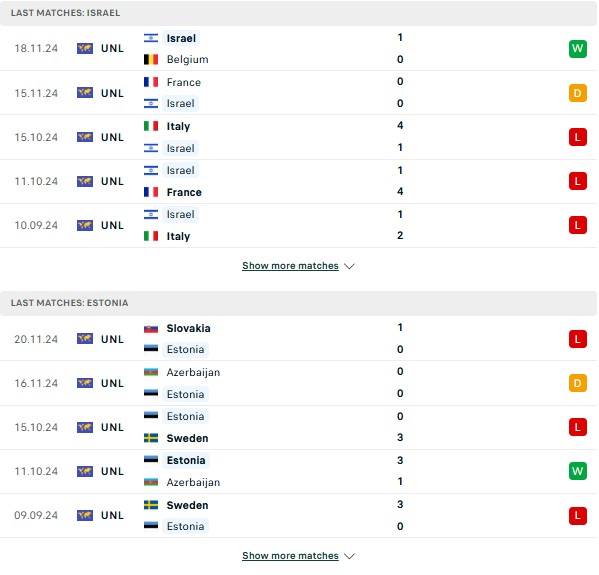Click the Sweden flag in 09.09.24 match
The image size is (599, 575).
coord(151,505)
